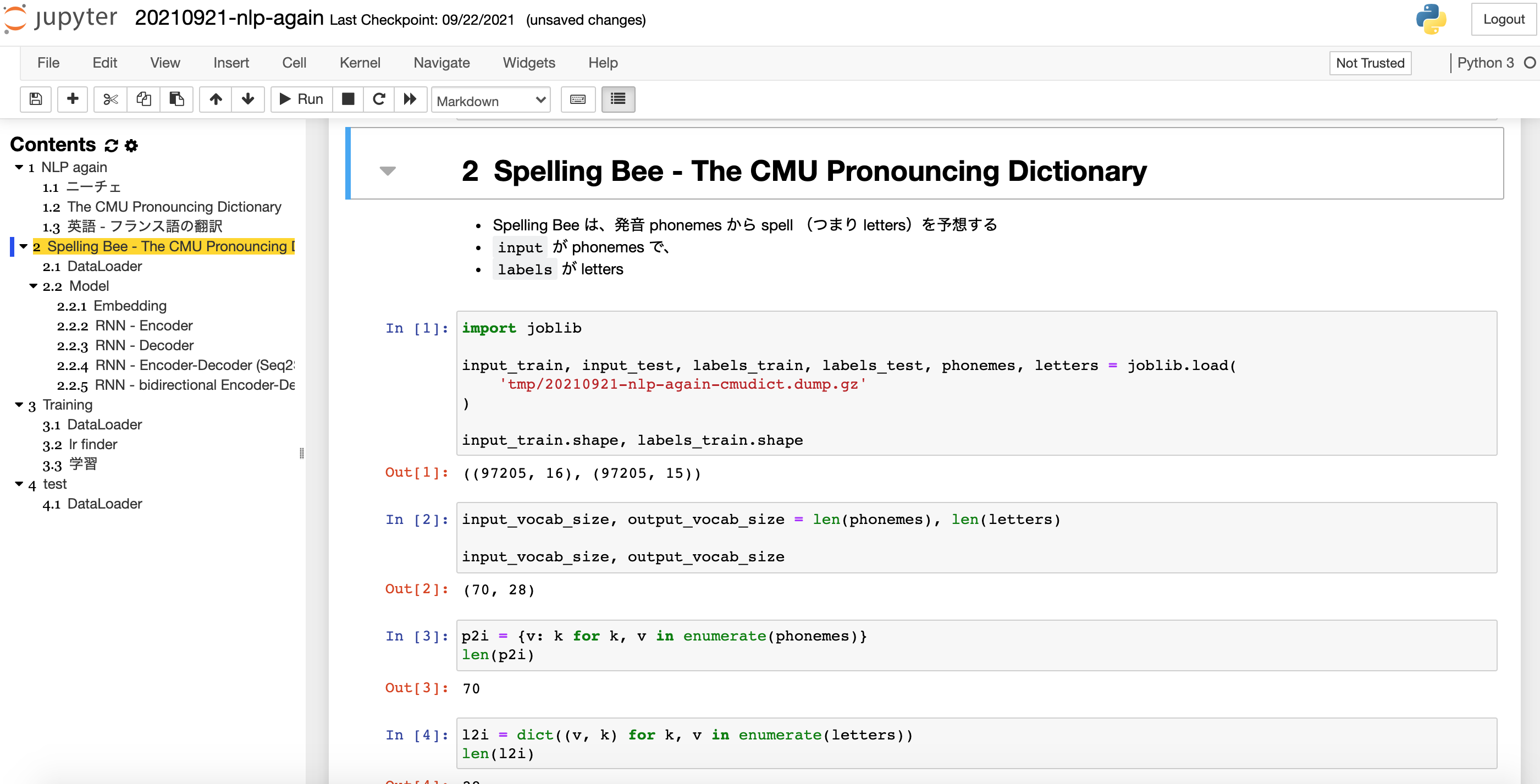The image size is (1540, 784).
Task: Open the Cell menu
Action: pyautogui.click(x=294, y=63)
